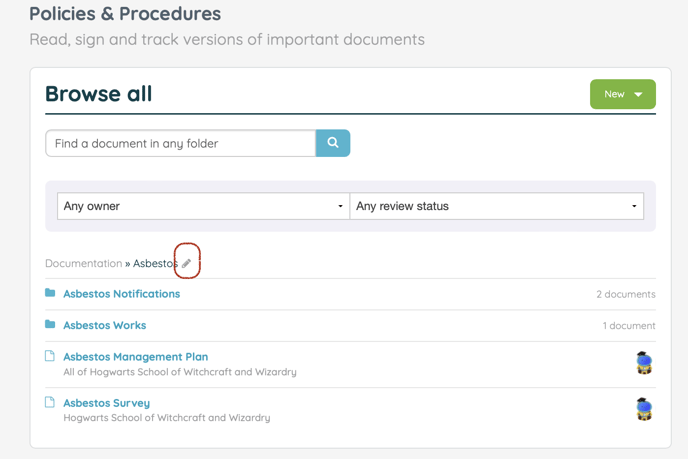Focus the Find a document search field

(x=180, y=143)
